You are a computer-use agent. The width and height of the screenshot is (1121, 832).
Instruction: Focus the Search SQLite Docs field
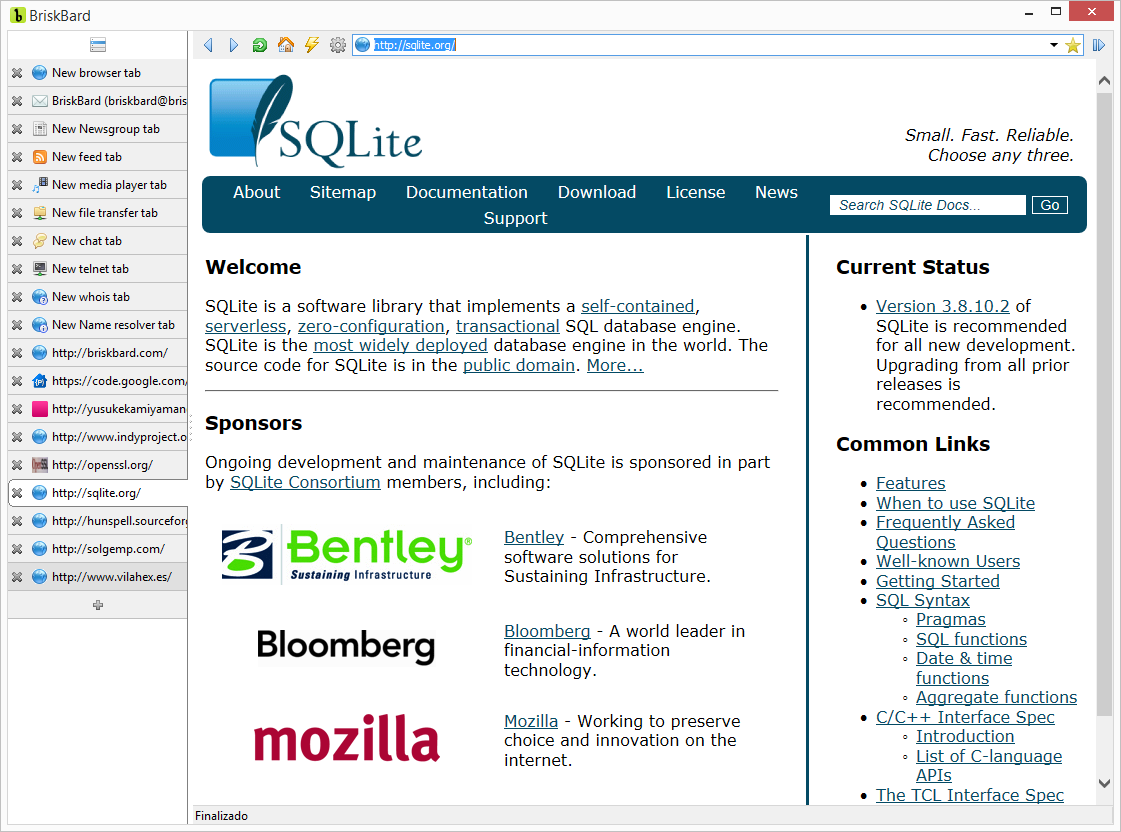click(x=928, y=205)
